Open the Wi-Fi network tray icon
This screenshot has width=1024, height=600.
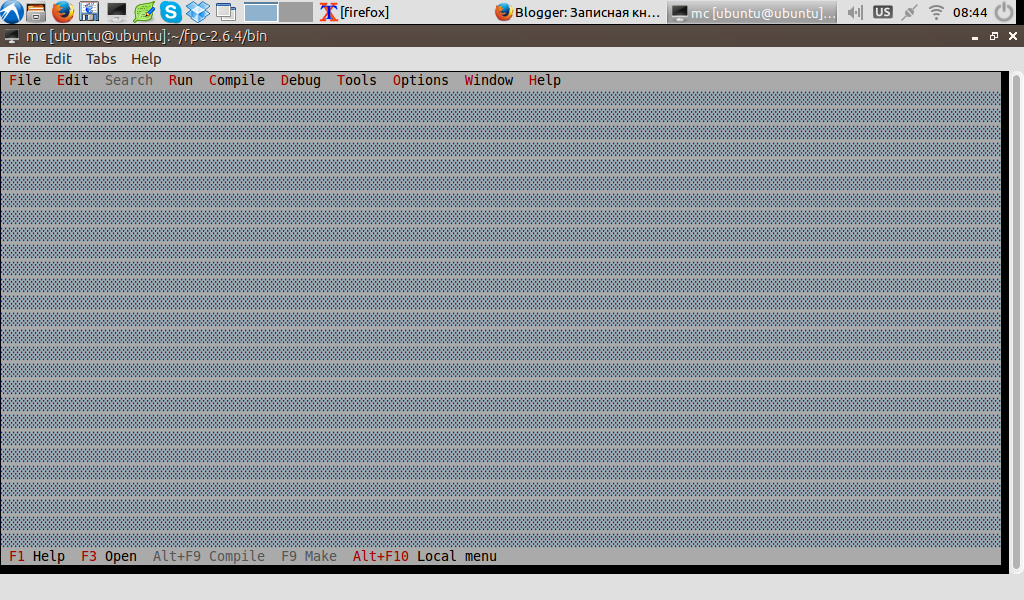[936, 12]
